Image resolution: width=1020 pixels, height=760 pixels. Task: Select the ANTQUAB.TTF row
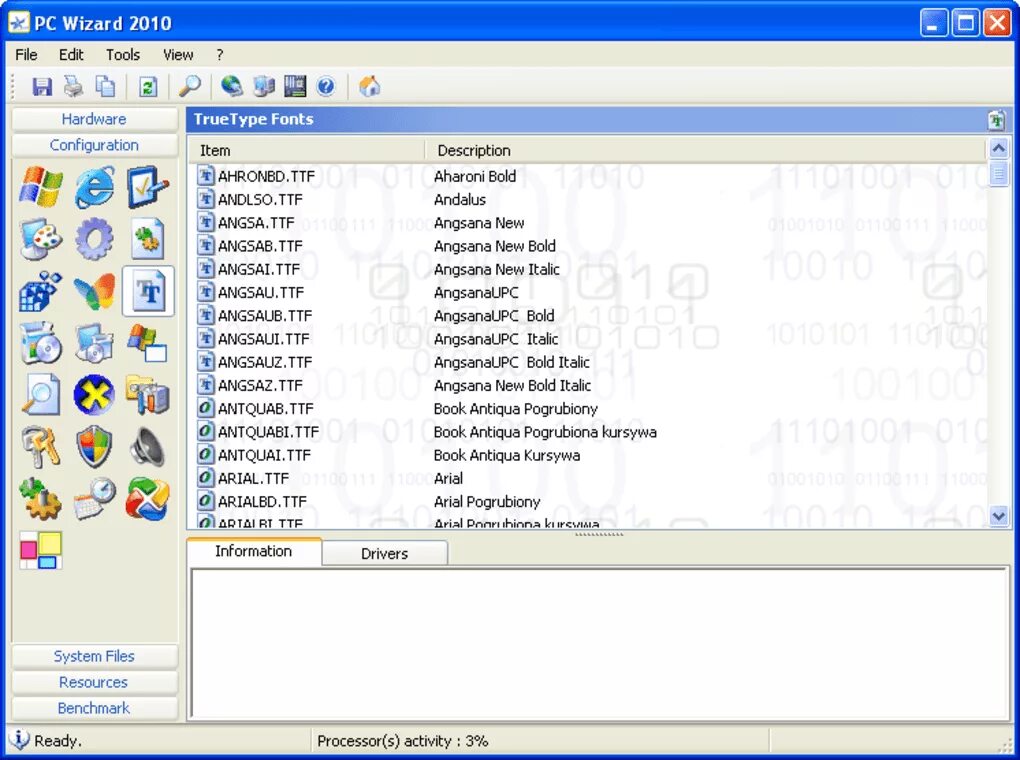pyautogui.click(x=588, y=409)
